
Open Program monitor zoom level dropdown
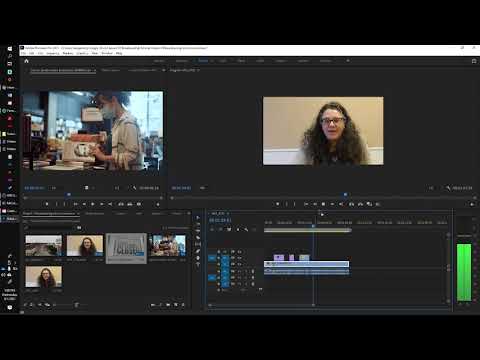pyautogui.click(x=203, y=188)
